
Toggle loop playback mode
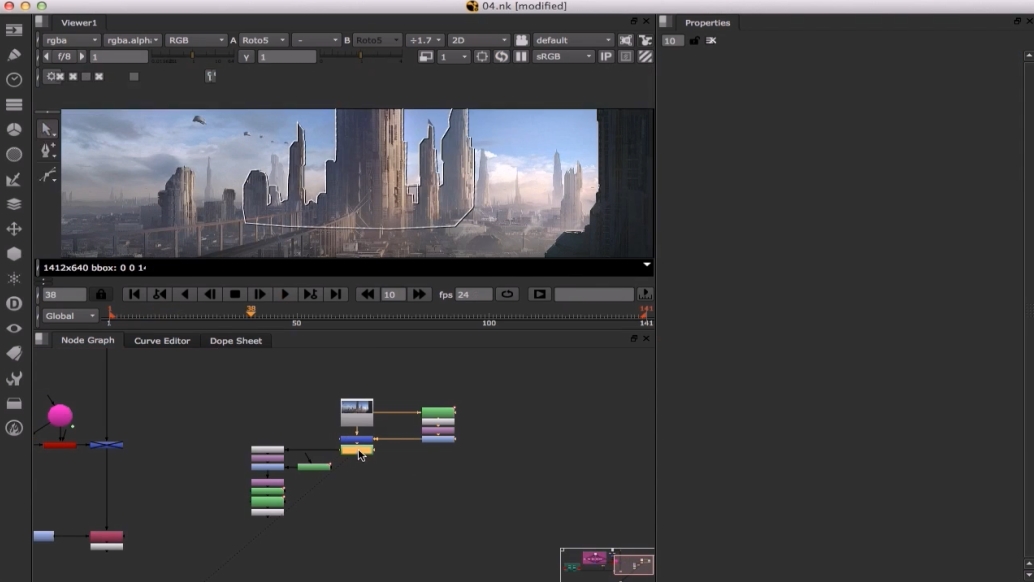click(507, 295)
